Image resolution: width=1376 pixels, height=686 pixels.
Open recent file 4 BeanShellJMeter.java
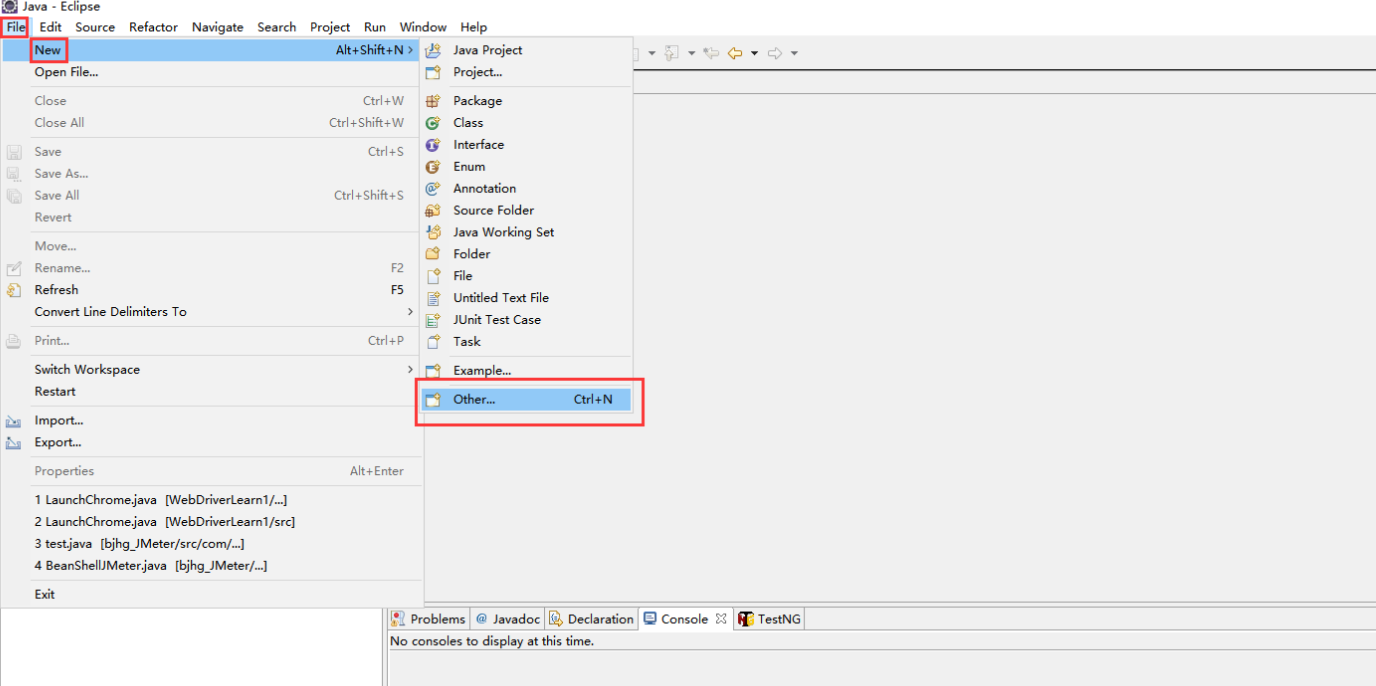point(210,566)
